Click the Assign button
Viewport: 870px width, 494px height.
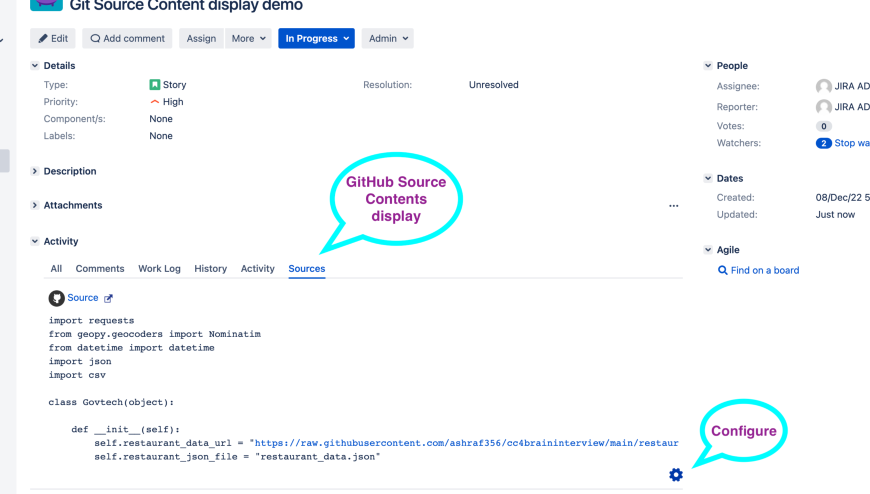point(201,38)
